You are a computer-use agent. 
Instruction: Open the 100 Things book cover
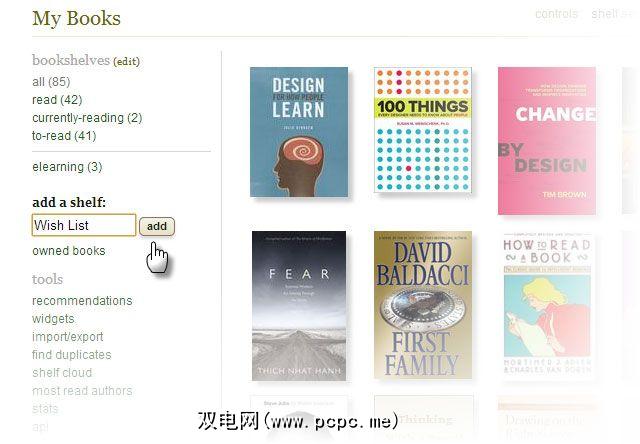coord(423,130)
